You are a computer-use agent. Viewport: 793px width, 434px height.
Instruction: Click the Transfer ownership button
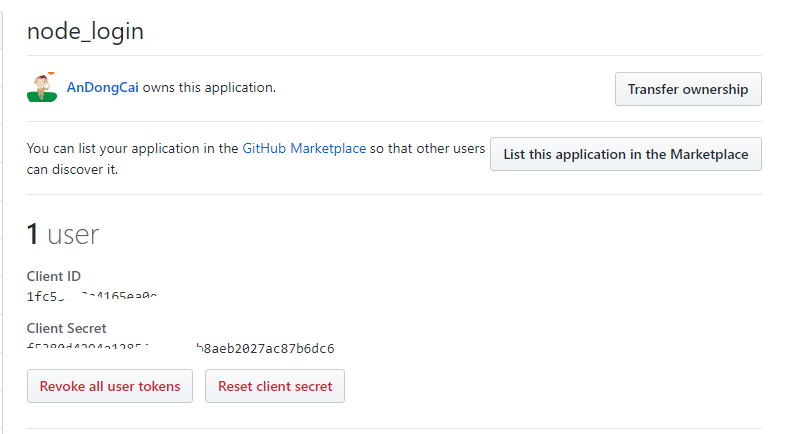688,89
